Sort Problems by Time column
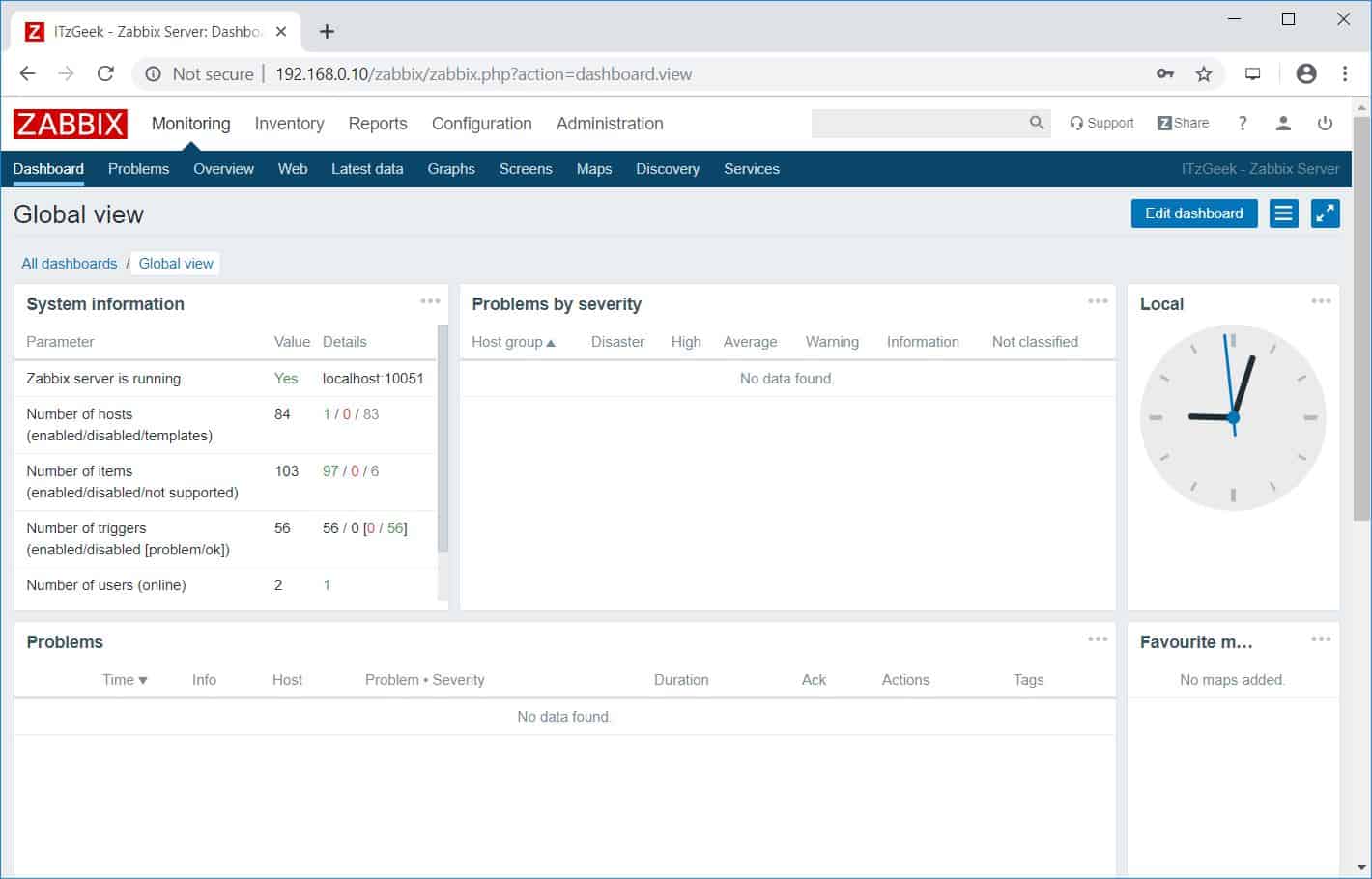Image resolution: width=1372 pixels, height=879 pixels. (x=125, y=680)
